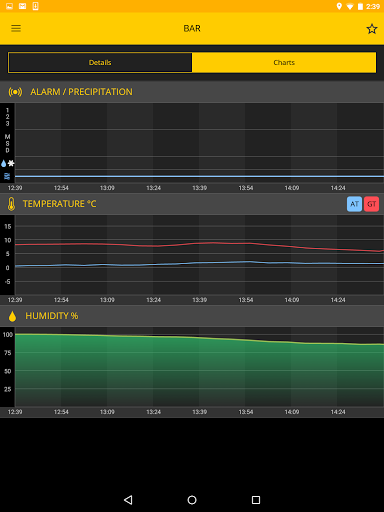The height and width of the screenshot is (512, 384).
Task: Tap the Wi-Fi status icon
Action: [350, 6]
